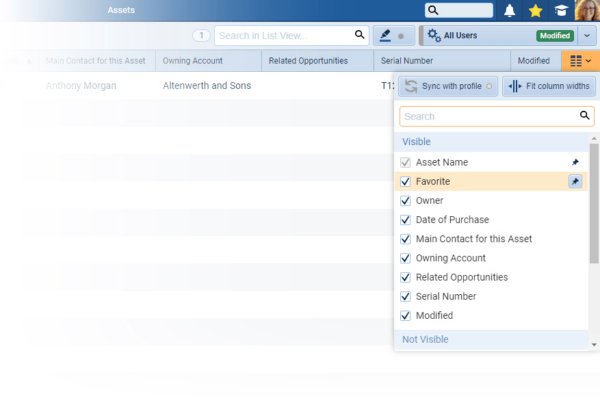Pin the Favorite column
The height and width of the screenshot is (403, 600).
575,181
